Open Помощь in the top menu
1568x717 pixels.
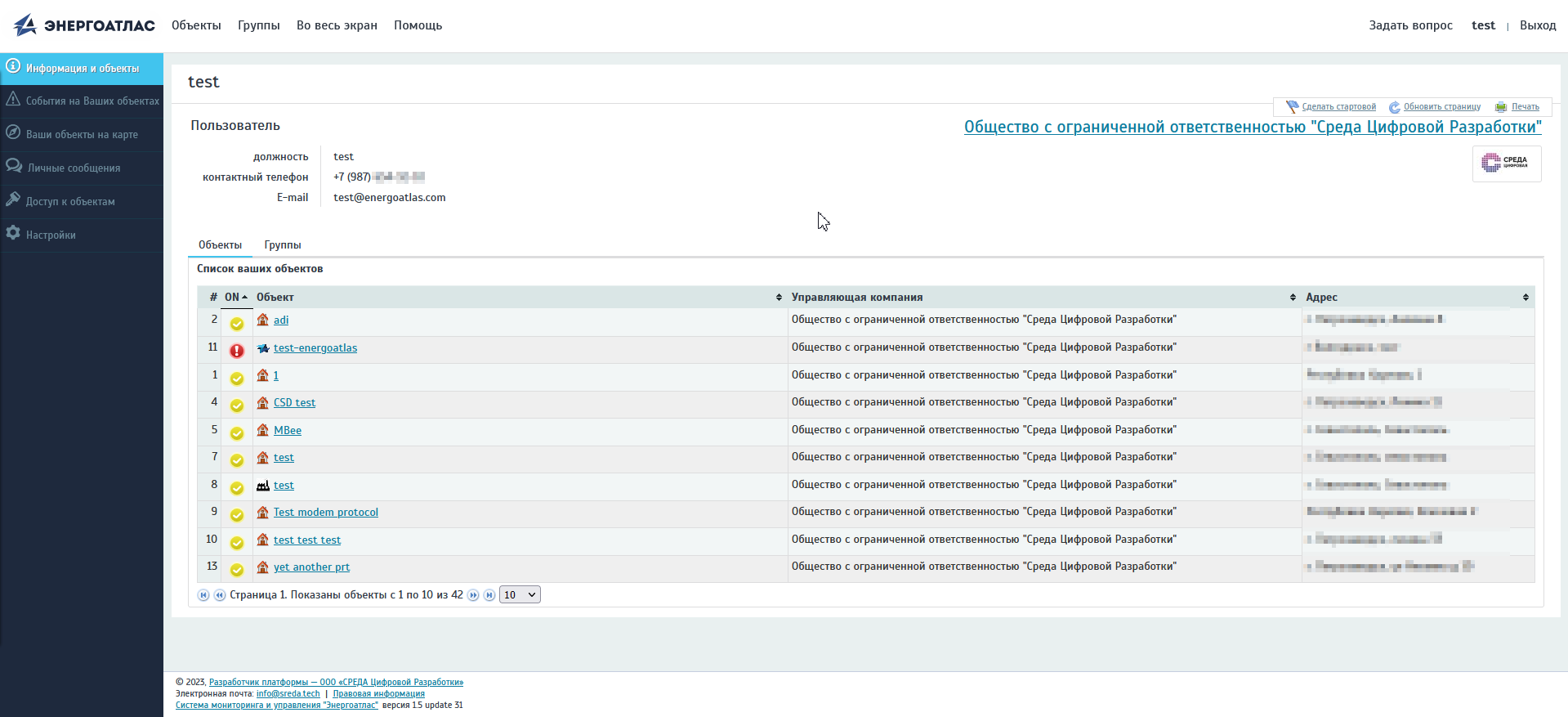[418, 25]
